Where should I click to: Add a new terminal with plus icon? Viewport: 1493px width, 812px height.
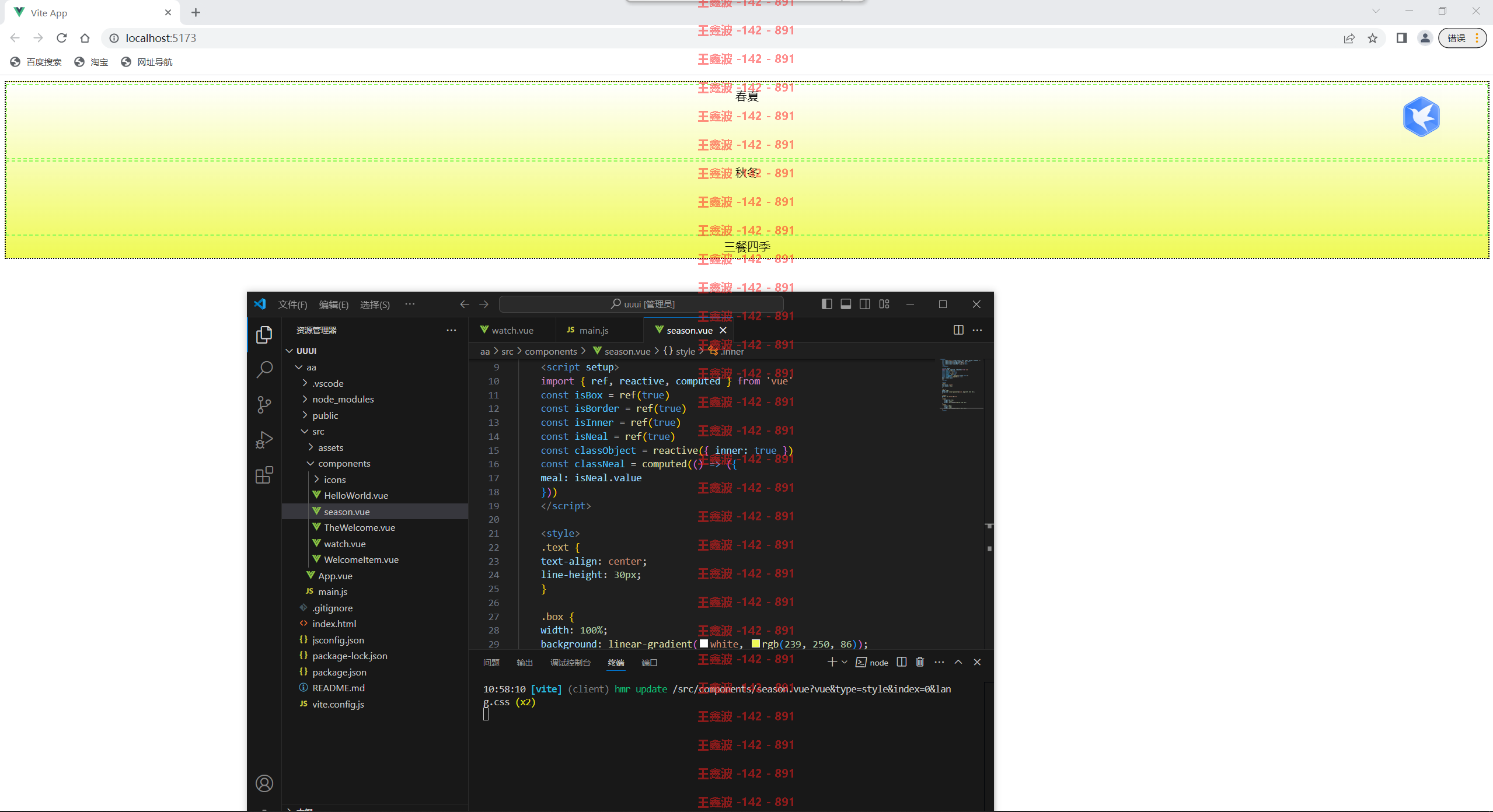pyautogui.click(x=832, y=662)
